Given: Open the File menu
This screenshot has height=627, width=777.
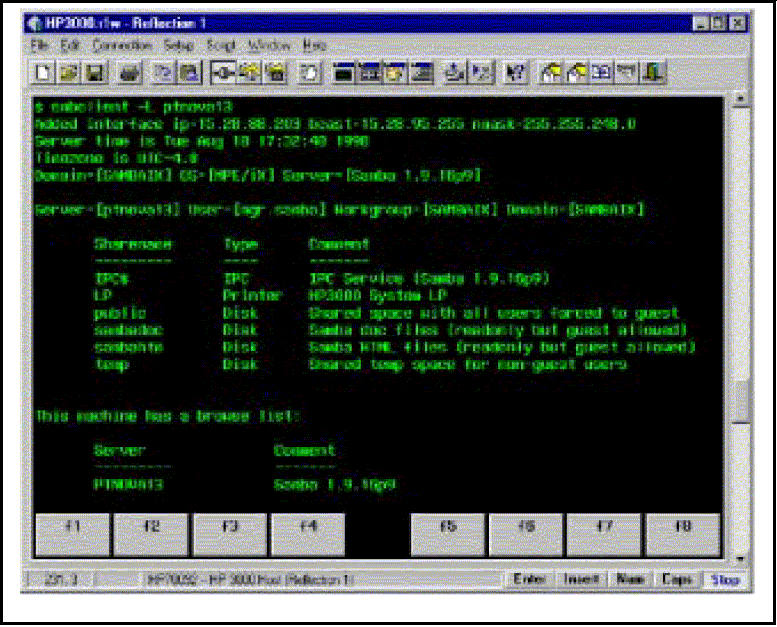Looking at the screenshot, I should click(x=40, y=46).
